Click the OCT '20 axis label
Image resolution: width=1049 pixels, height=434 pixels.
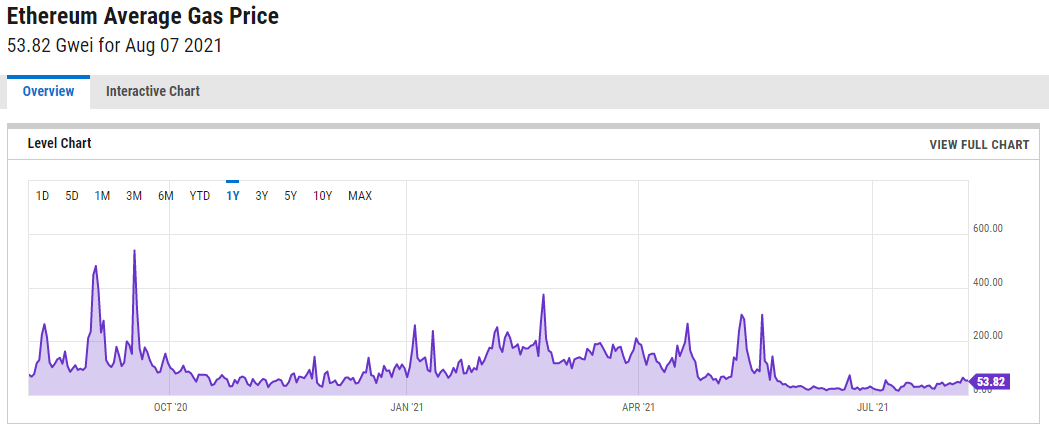[171, 407]
